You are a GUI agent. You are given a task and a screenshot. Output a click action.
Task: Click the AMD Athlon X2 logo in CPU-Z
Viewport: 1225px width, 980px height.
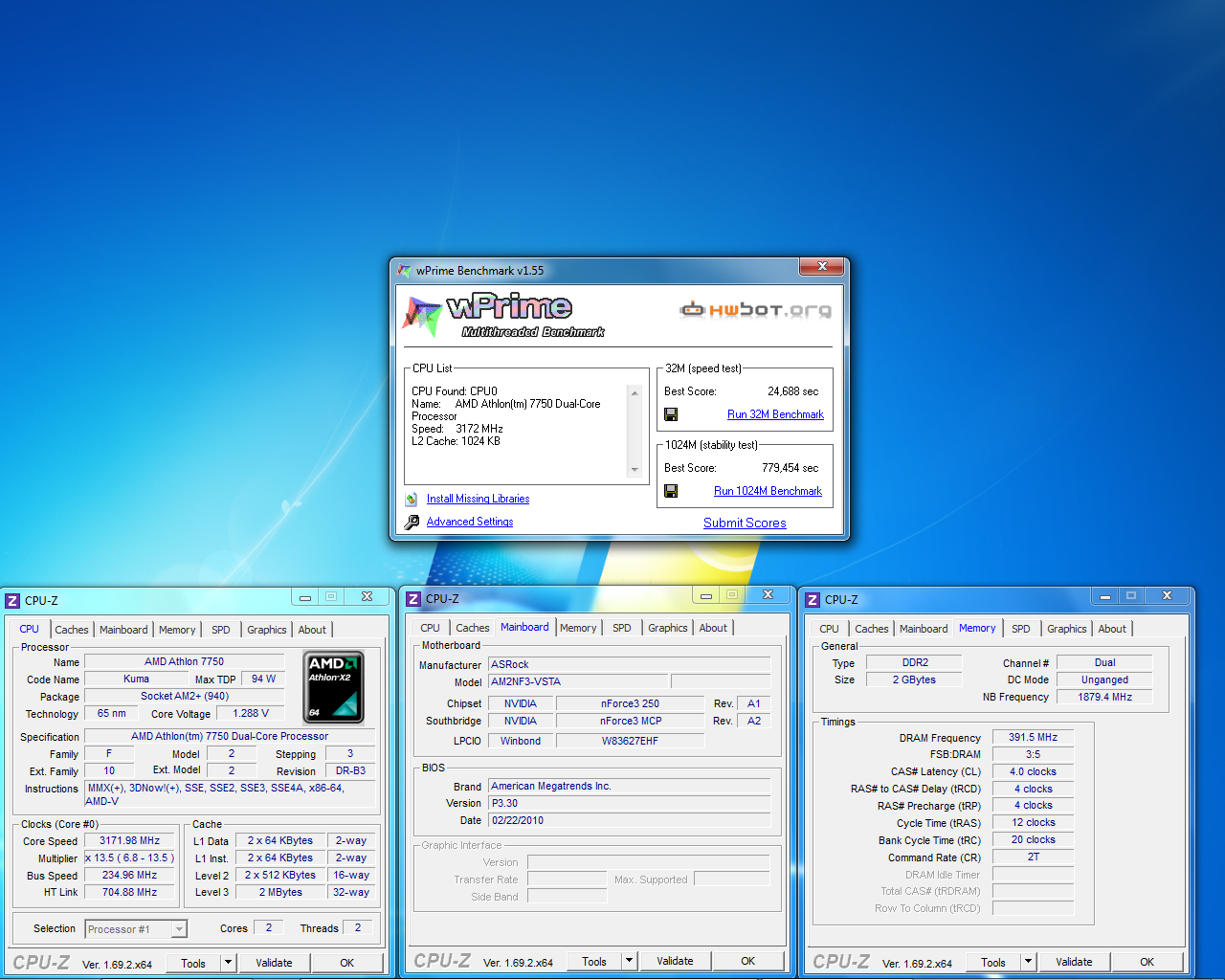pos(333,686)
